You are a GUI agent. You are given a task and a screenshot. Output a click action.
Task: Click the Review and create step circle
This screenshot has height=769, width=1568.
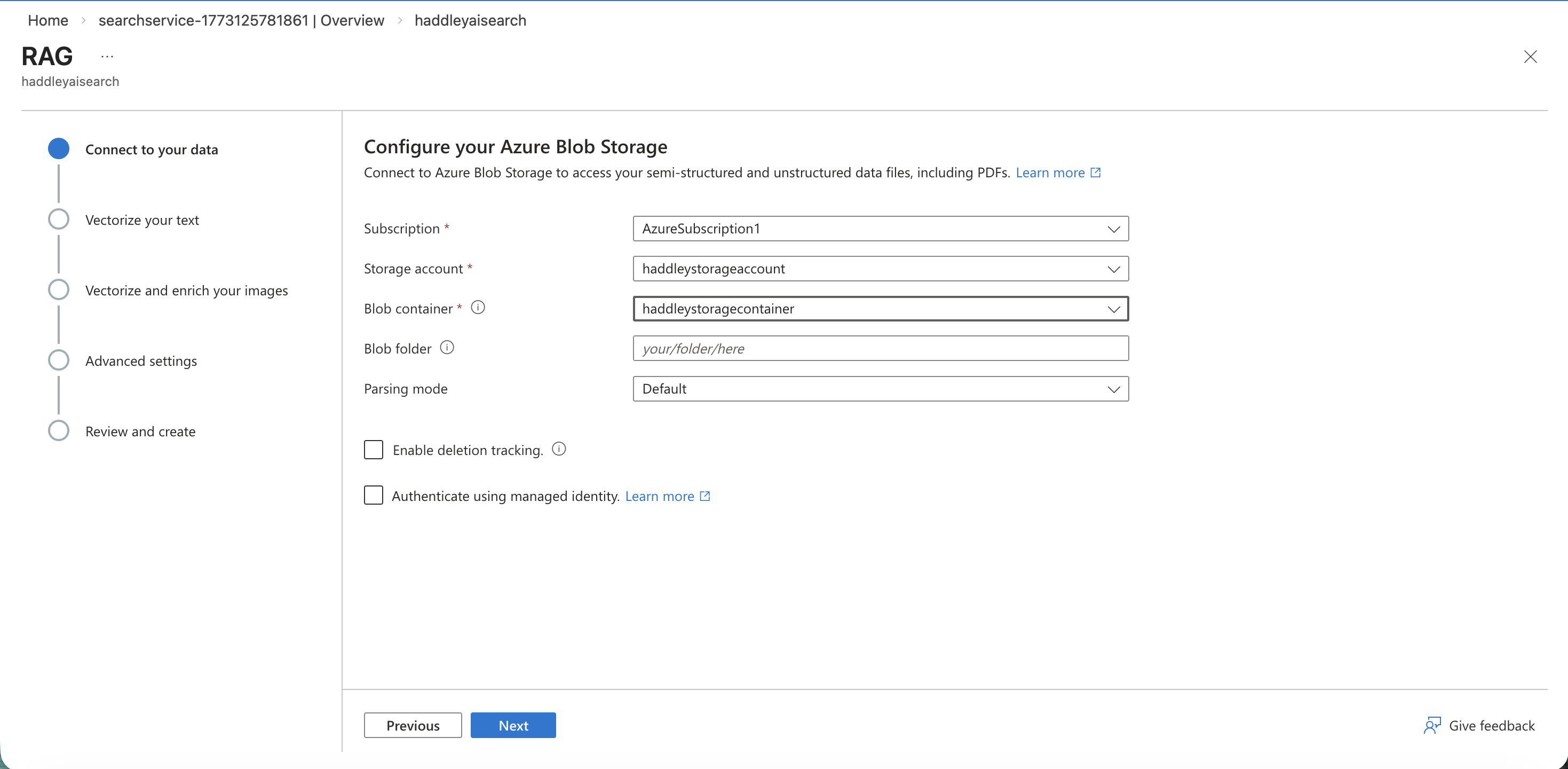pyautogui.click(x=58, y=430)
